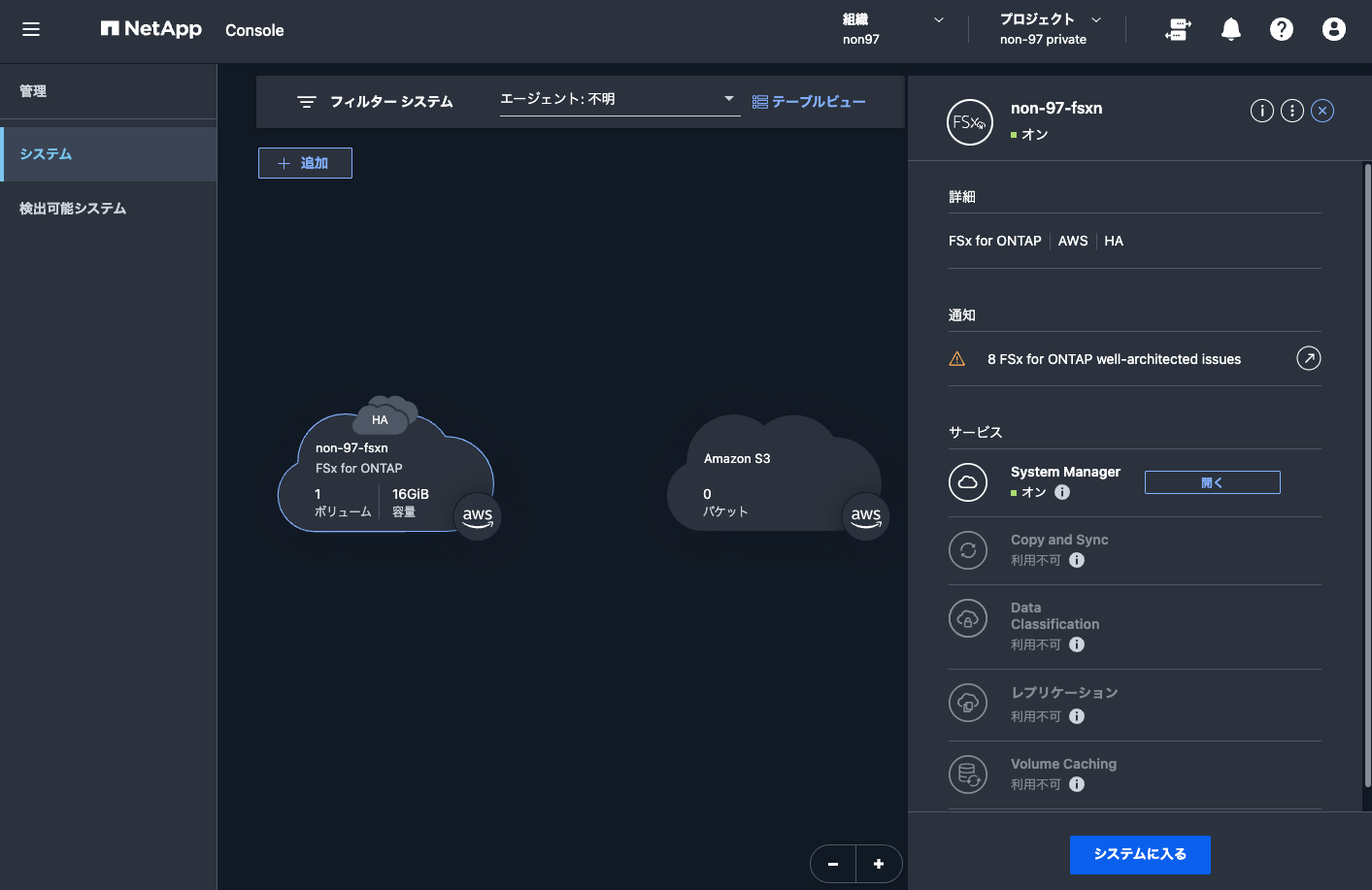Click the 'Copy and Sync' service label

[1059, 540]
